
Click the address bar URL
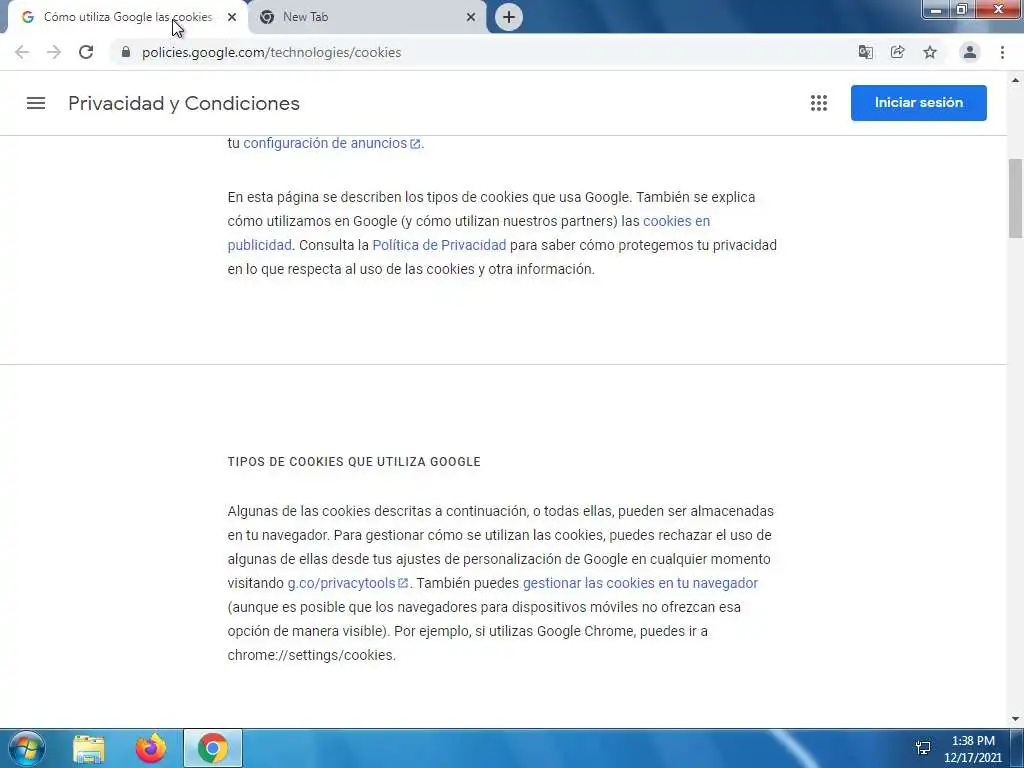click(272, 52)
